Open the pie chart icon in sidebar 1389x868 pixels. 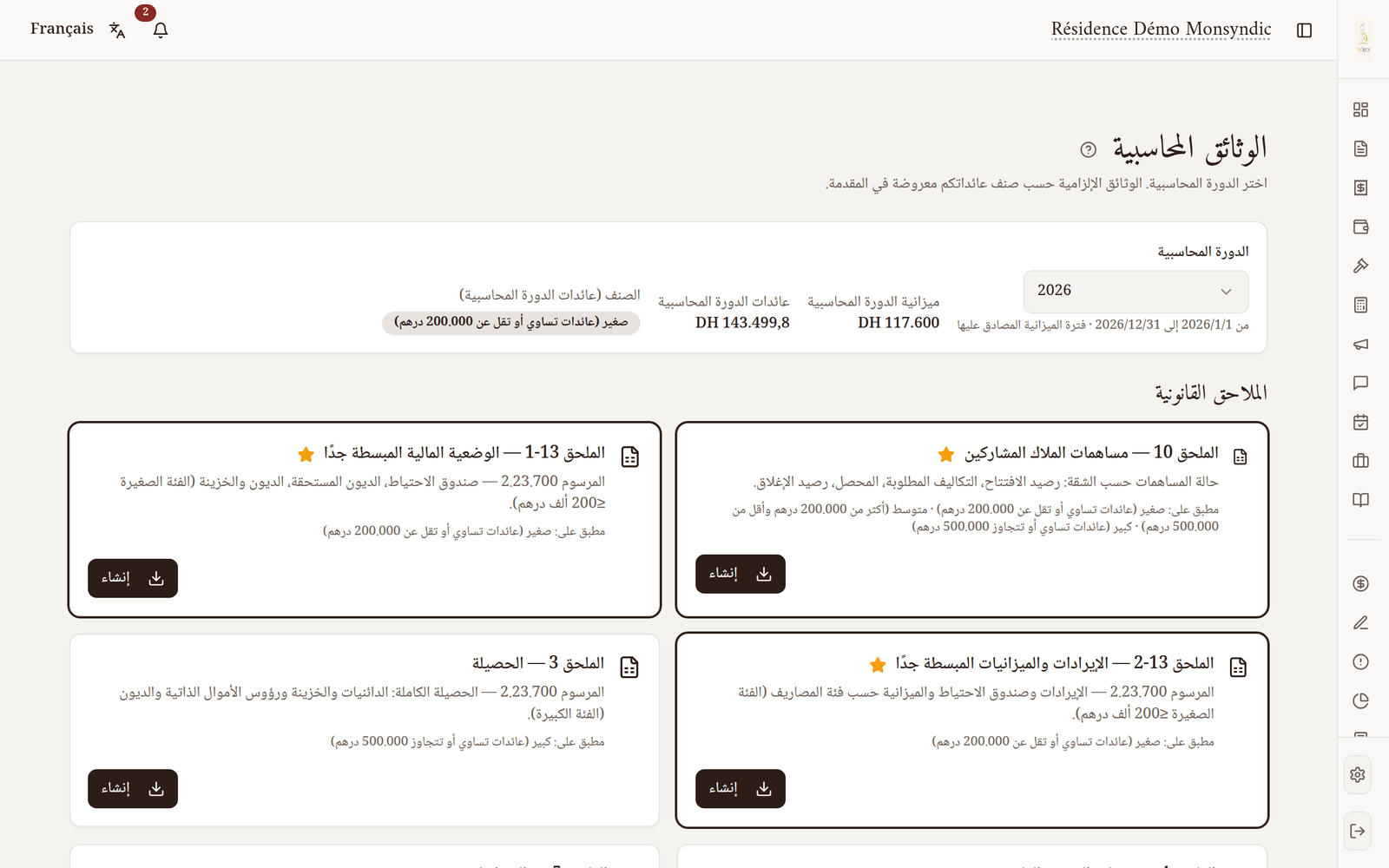pyautogui.click(x=1360, y=700)
